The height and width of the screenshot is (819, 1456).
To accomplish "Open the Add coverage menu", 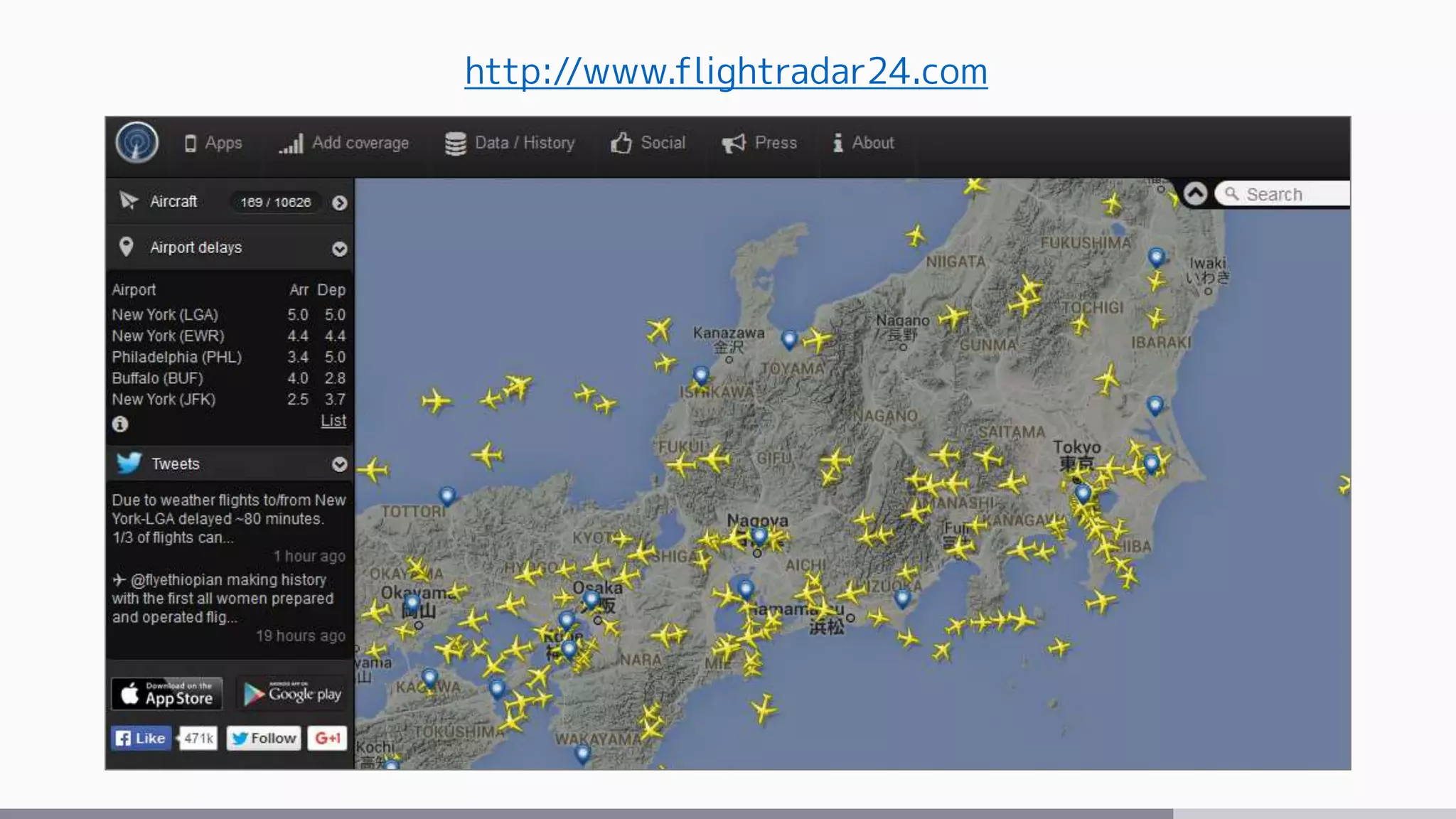I will tap(343, 143).
